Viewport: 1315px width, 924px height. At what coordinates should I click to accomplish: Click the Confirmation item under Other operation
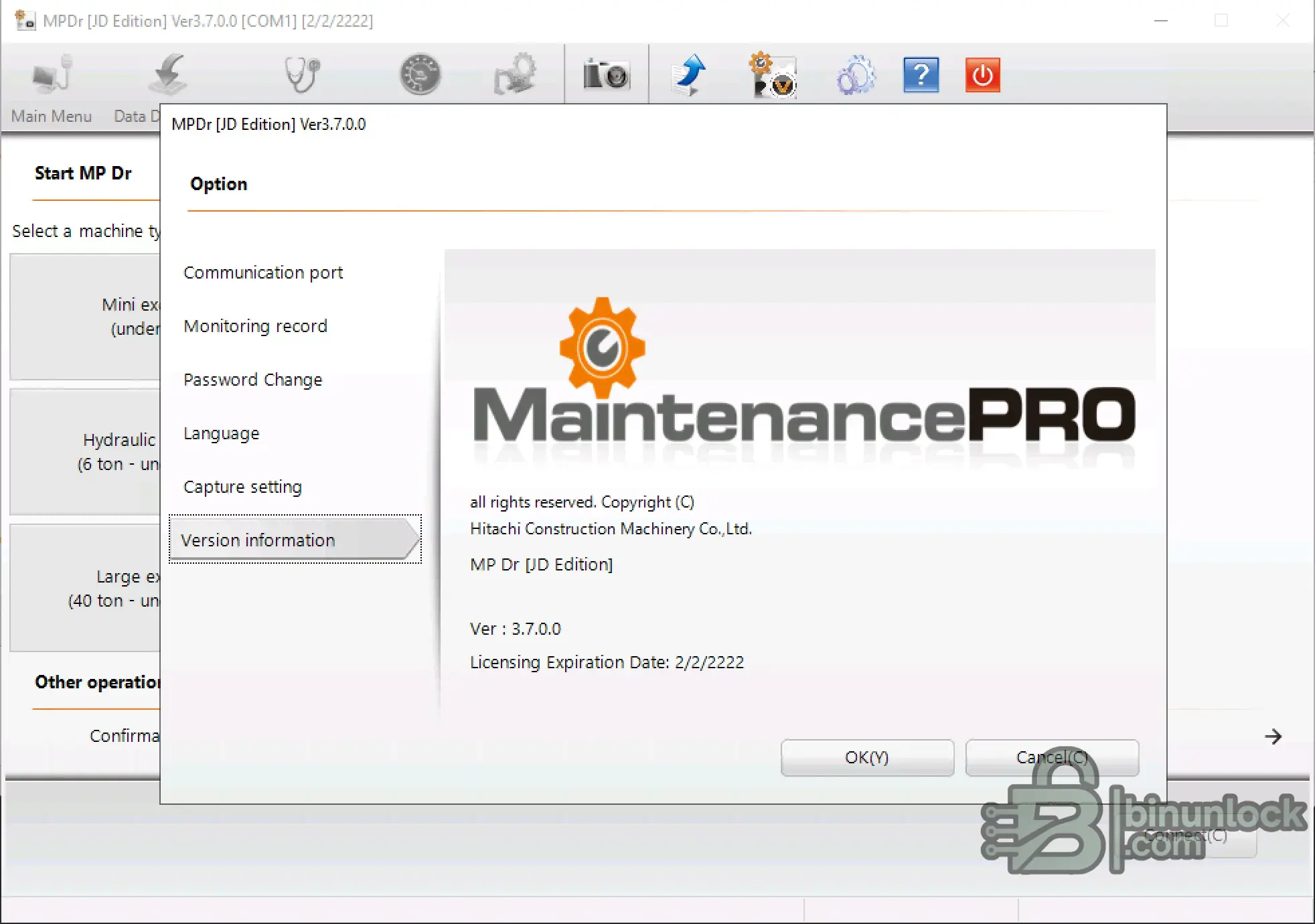pos(125,736)
